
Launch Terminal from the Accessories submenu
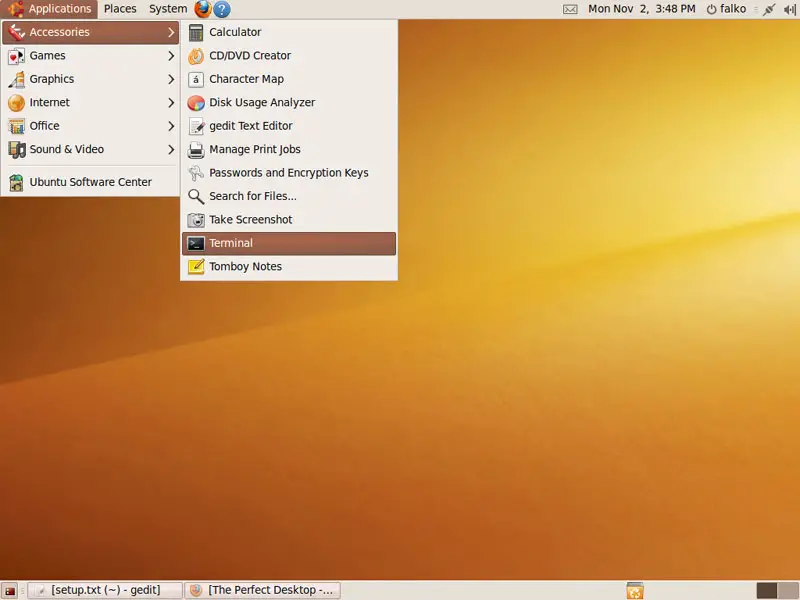coord(289,243)
